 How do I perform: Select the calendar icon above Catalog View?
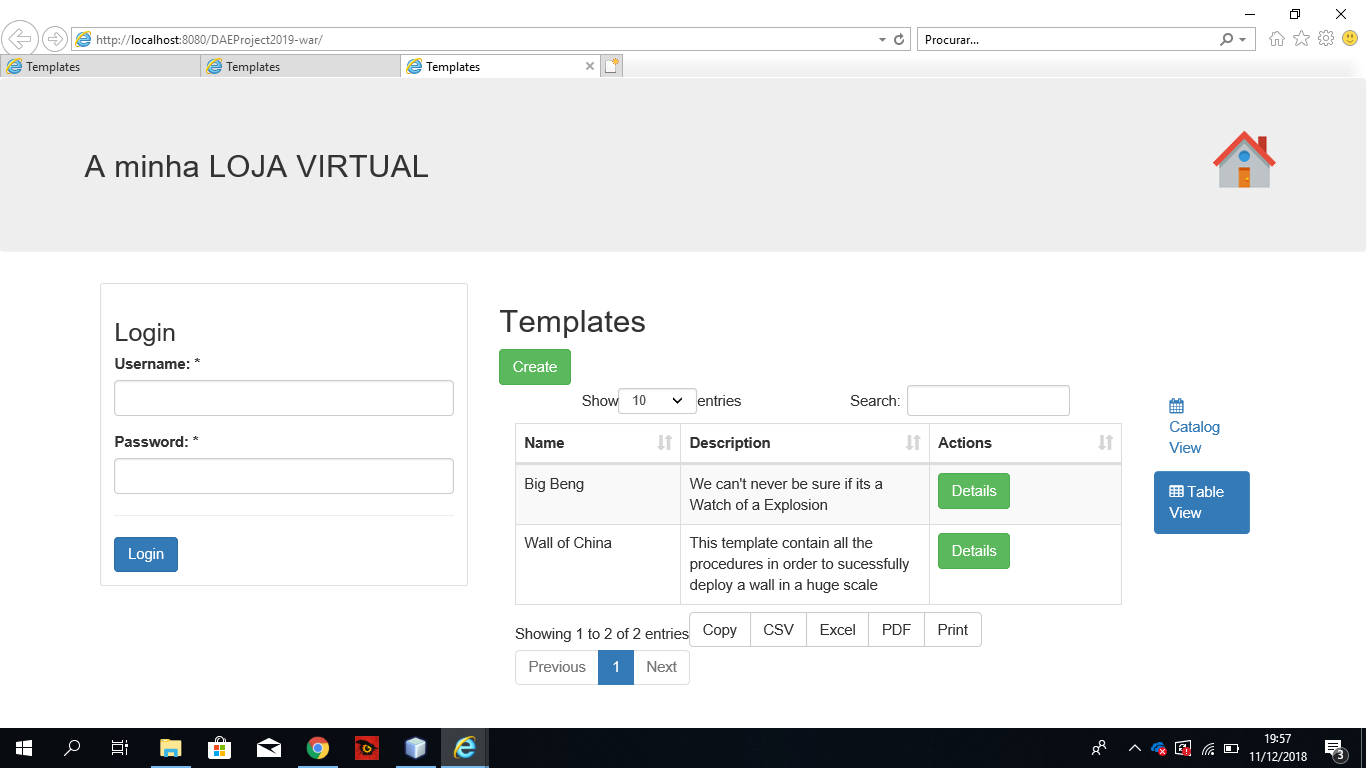tap(1176, 403)
